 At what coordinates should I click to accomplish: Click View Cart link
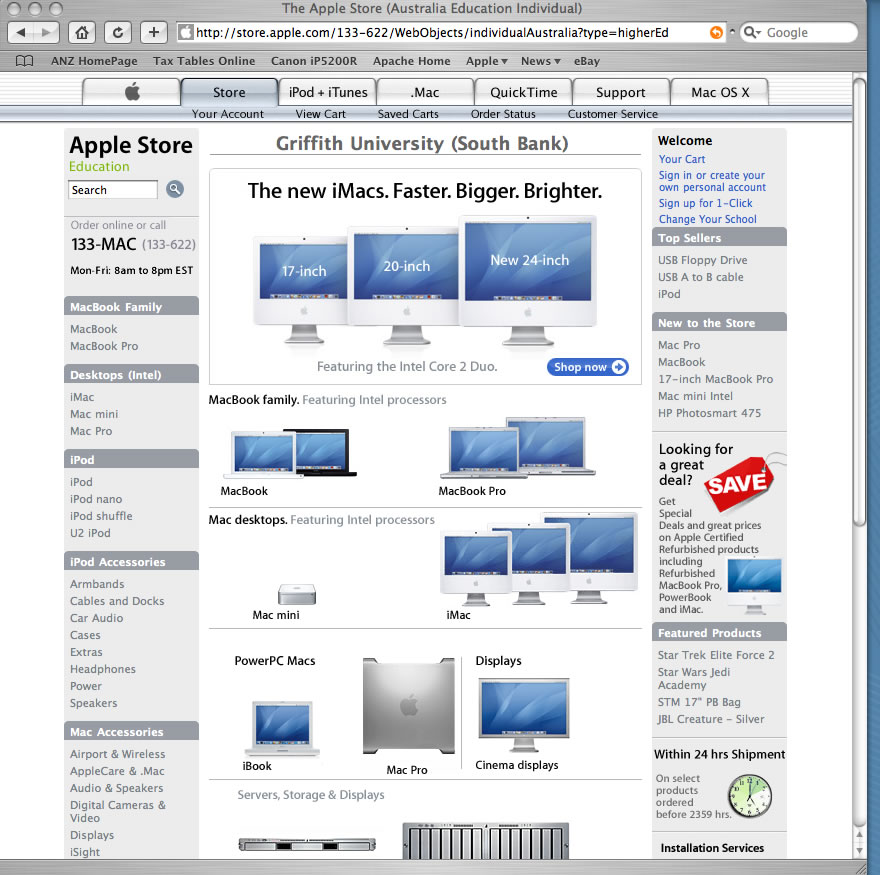click(x=320, y=114)
